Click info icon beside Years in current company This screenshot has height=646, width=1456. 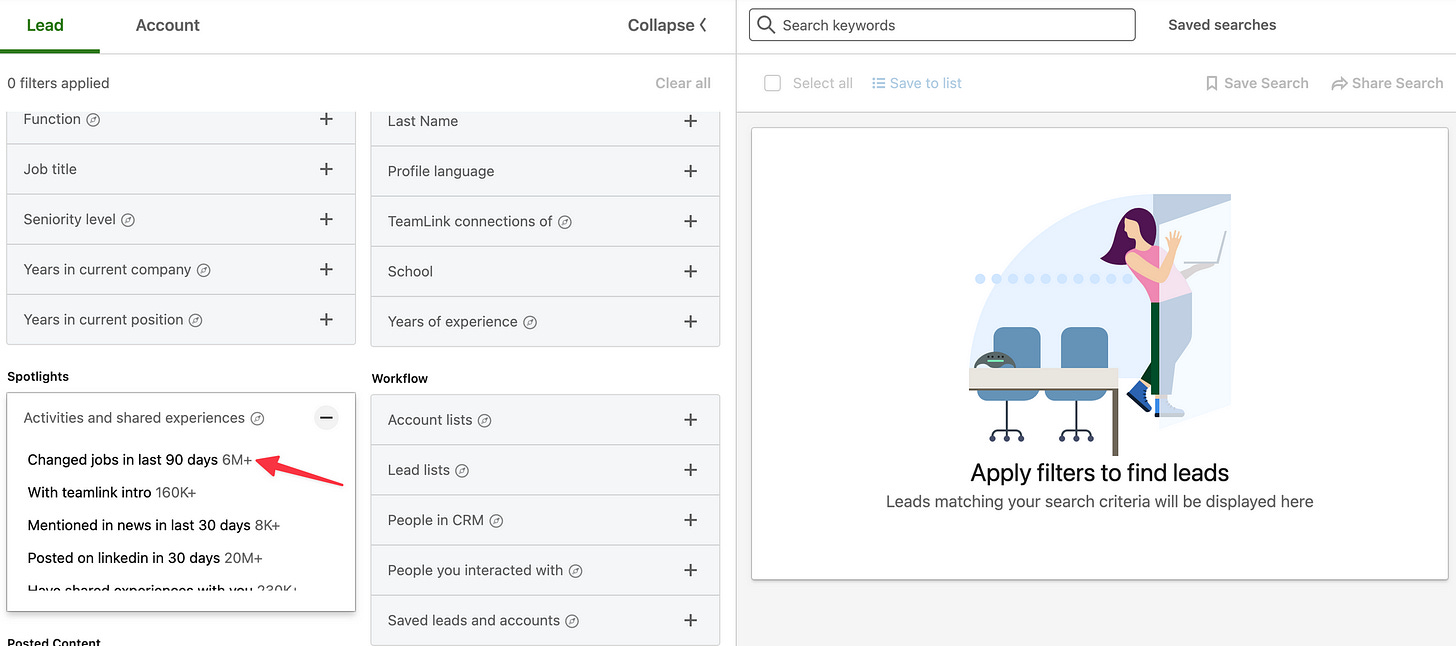point(204,270)
